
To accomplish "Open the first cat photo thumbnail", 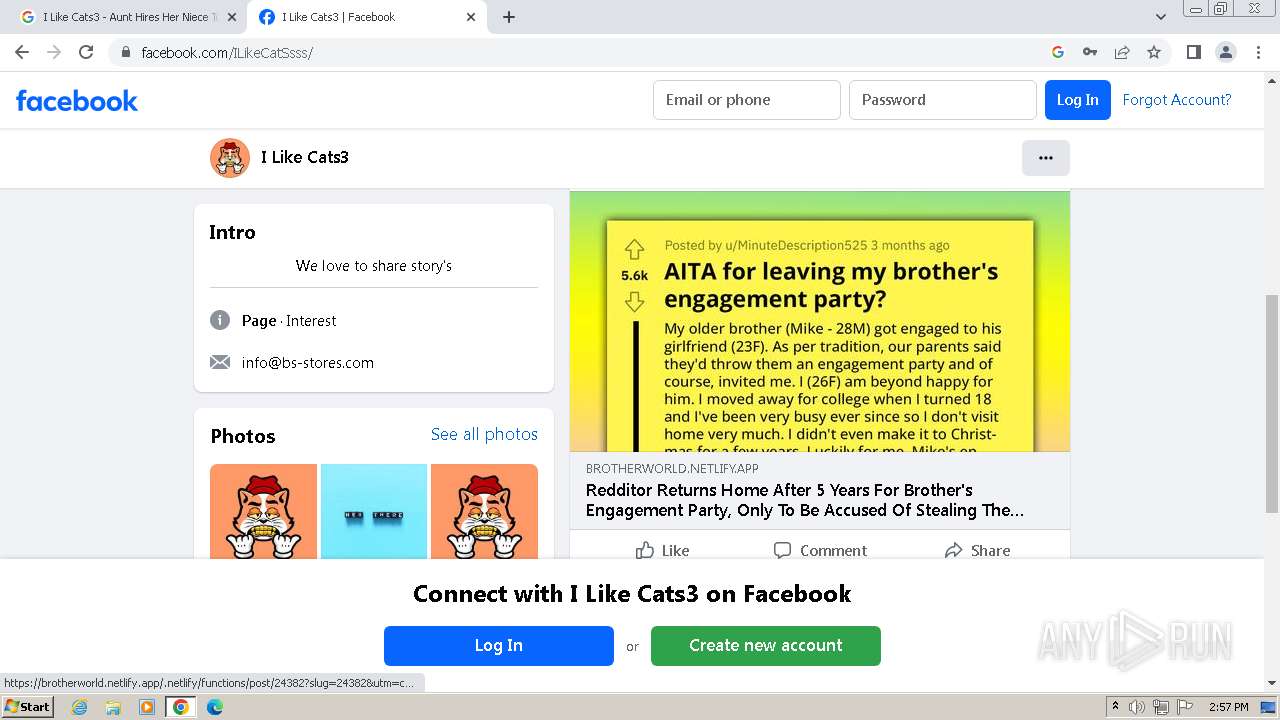I will coord(263,511).
